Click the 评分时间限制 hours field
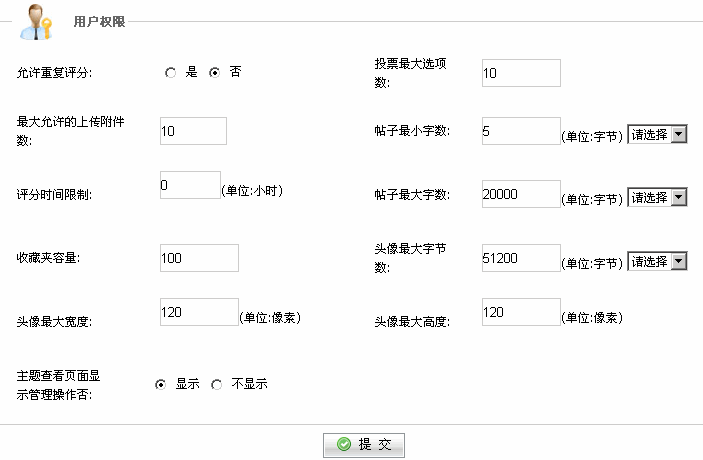The image size is (703, 460). click(x=191, y=185)
